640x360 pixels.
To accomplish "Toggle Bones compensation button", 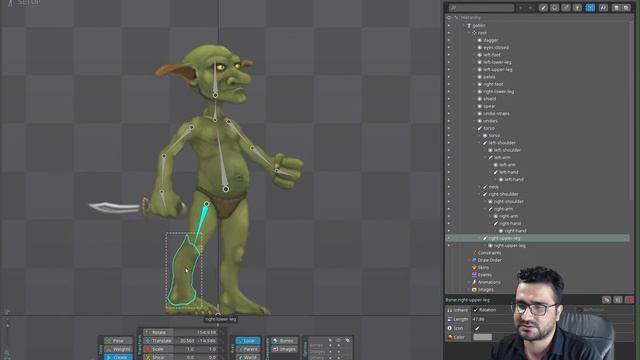I will coord(284,341).
